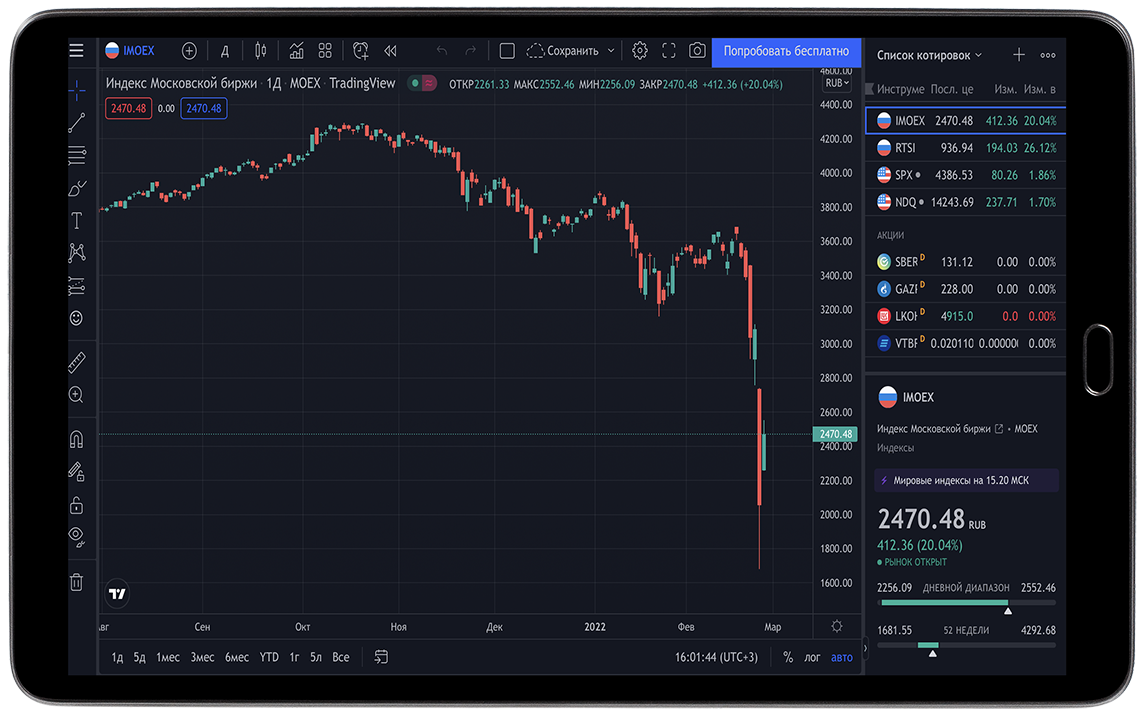The width and height of the screenshot is (1147, 714).
Task: Toggle hide all drawings eye icon
Action: pos(76,538)
